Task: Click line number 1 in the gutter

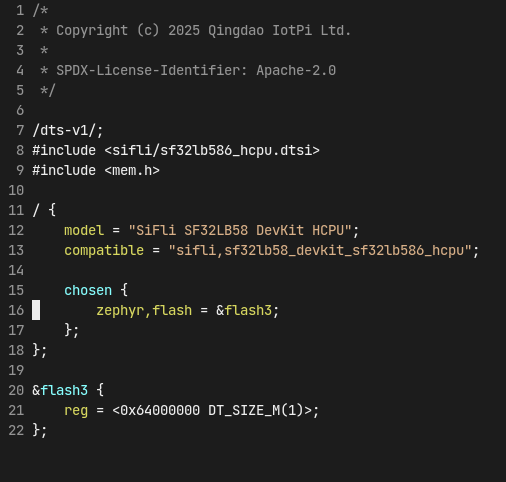Action: tap(20, 10)
